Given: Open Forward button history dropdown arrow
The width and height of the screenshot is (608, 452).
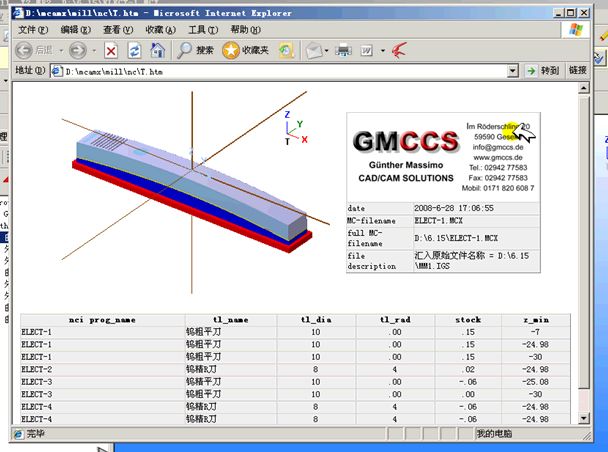Looking at the screenshot, I should coord(94,51).
